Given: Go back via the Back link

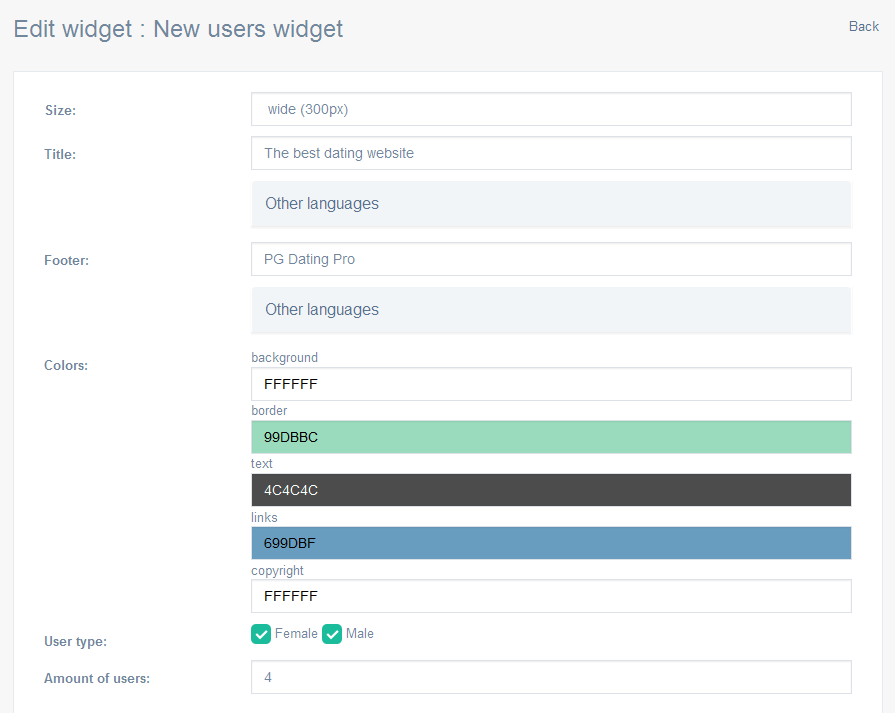Looking at the screenshot, I should point(864,26).
